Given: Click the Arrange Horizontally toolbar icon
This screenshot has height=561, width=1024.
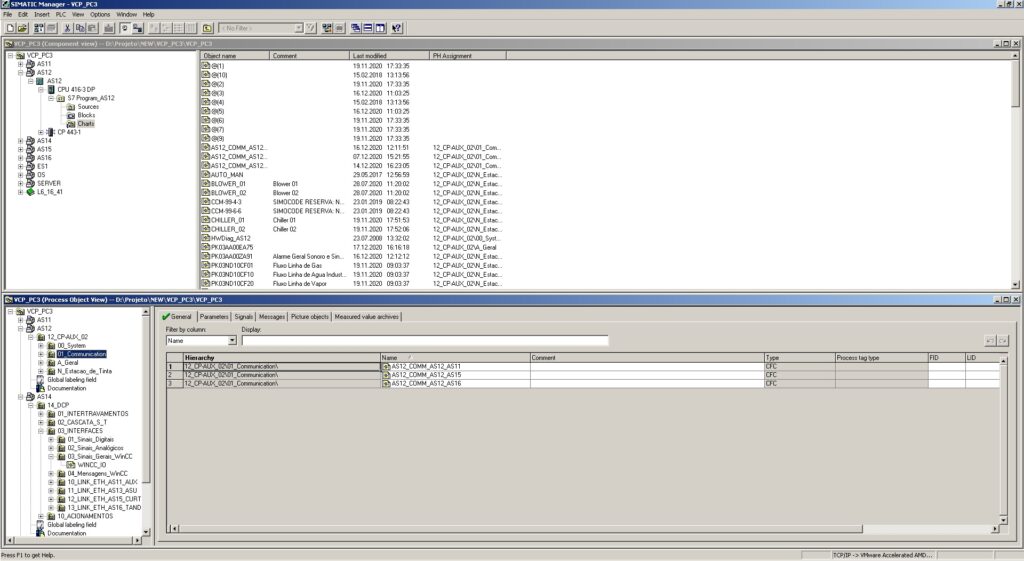Looking at the screenshot, I should 368,28.
